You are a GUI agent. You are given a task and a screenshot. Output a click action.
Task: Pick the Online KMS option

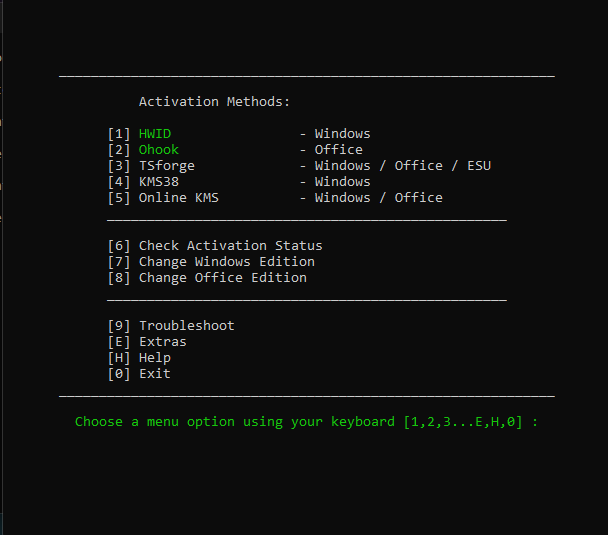[x=178, y=198]
